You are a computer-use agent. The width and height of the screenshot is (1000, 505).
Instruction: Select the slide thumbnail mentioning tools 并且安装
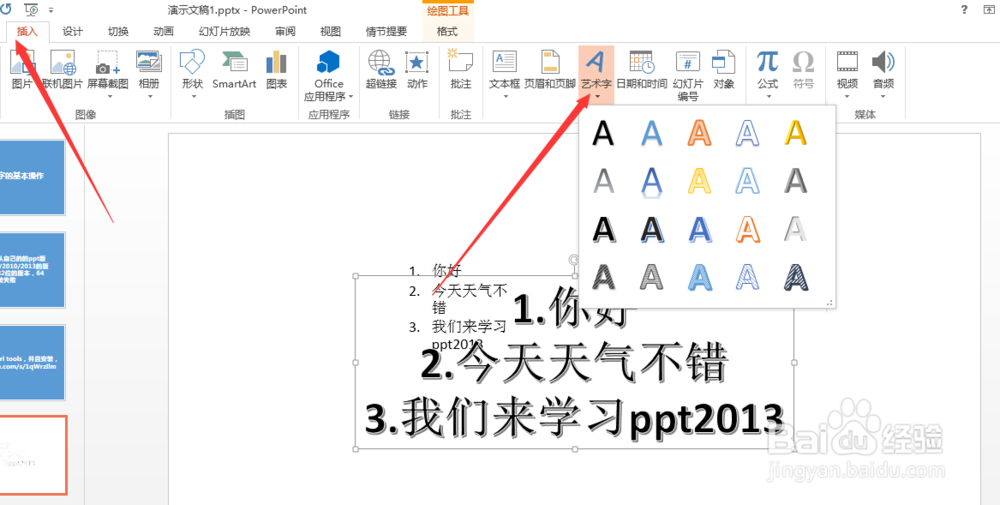(x=32, y=362)
